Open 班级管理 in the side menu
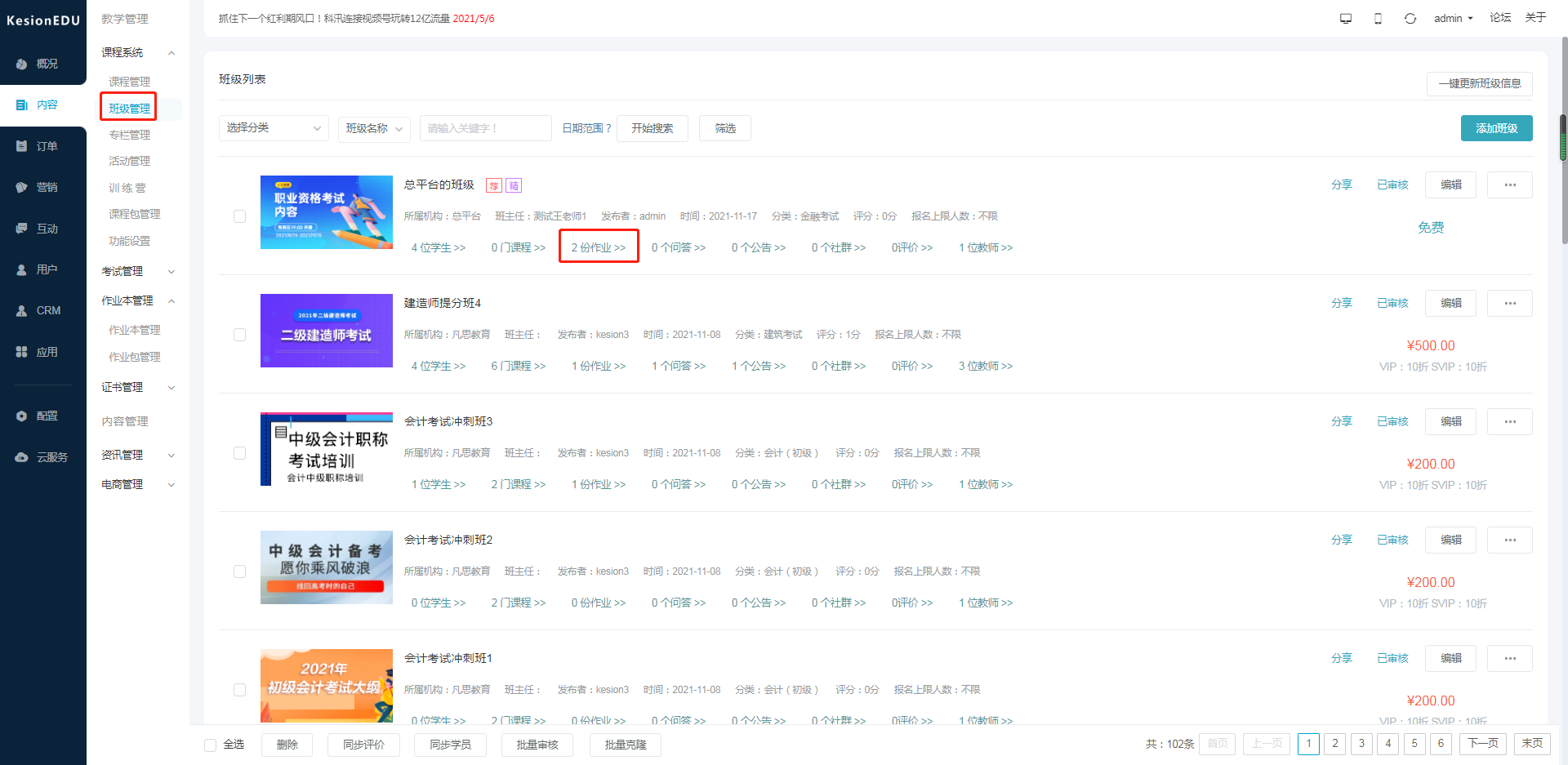Viewport: 1568px width, 765px height. pos(129,109)
